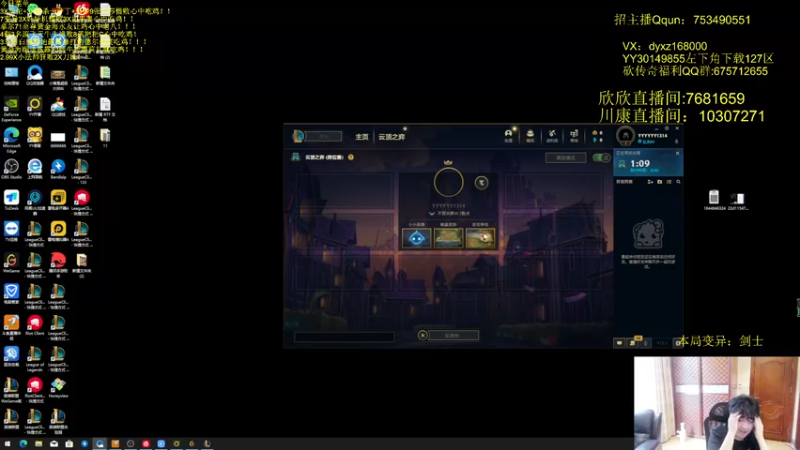This screenshot has width=800, height=450.
Task: Click the 1:09 queue timer display
Action: [x=640, y=164]
